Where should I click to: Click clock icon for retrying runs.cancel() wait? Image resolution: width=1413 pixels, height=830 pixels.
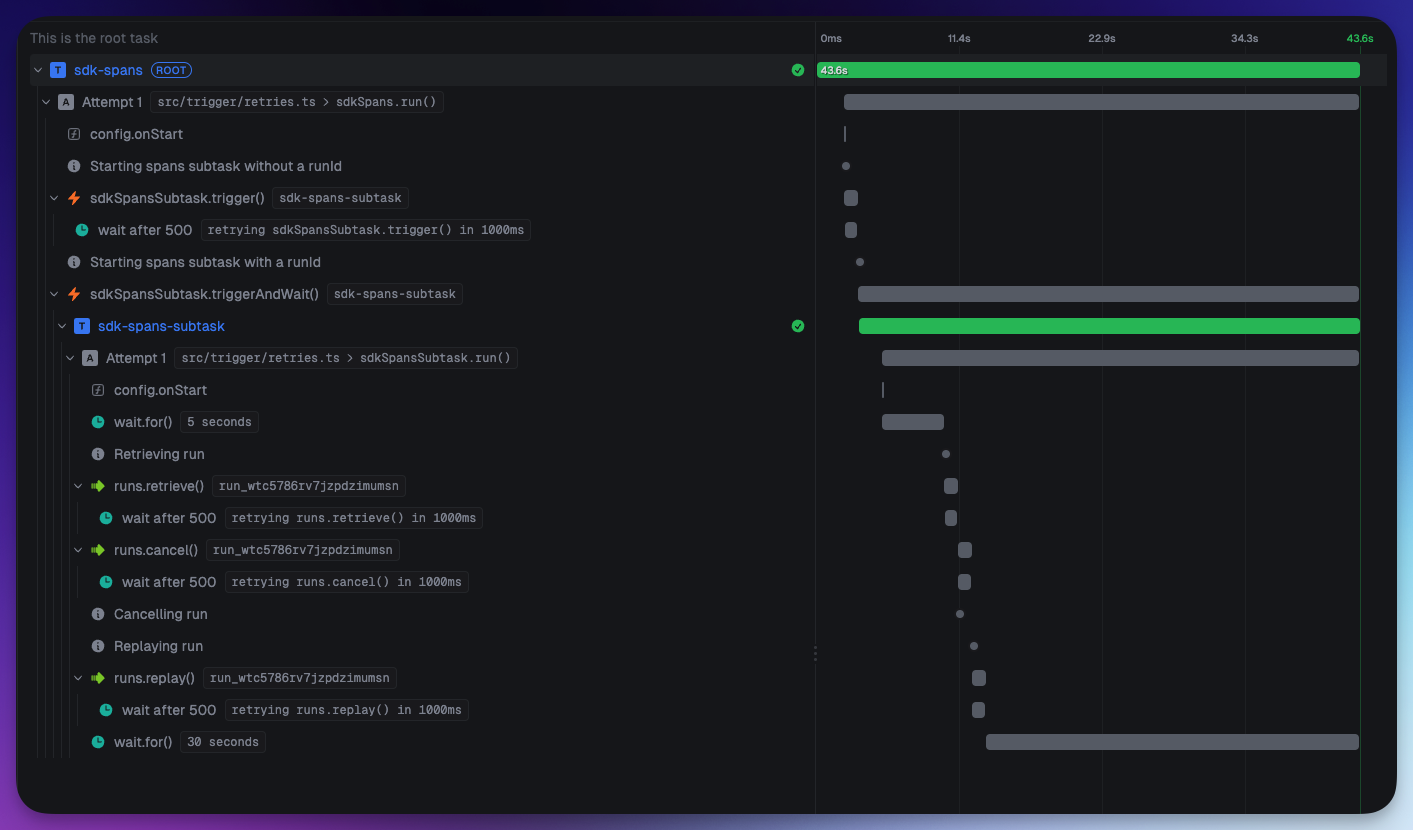[106, 582]
